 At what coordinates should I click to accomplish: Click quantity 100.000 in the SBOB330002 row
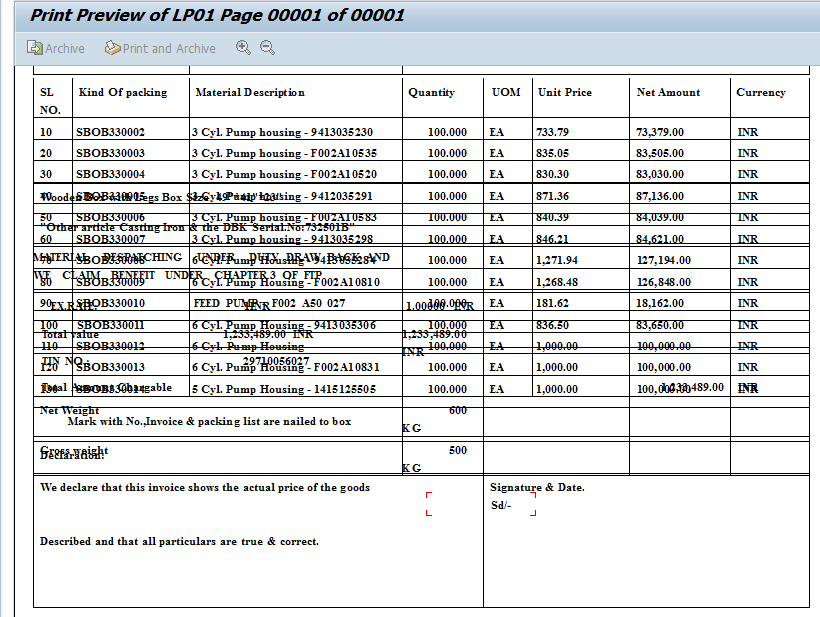tap(447, 132)
